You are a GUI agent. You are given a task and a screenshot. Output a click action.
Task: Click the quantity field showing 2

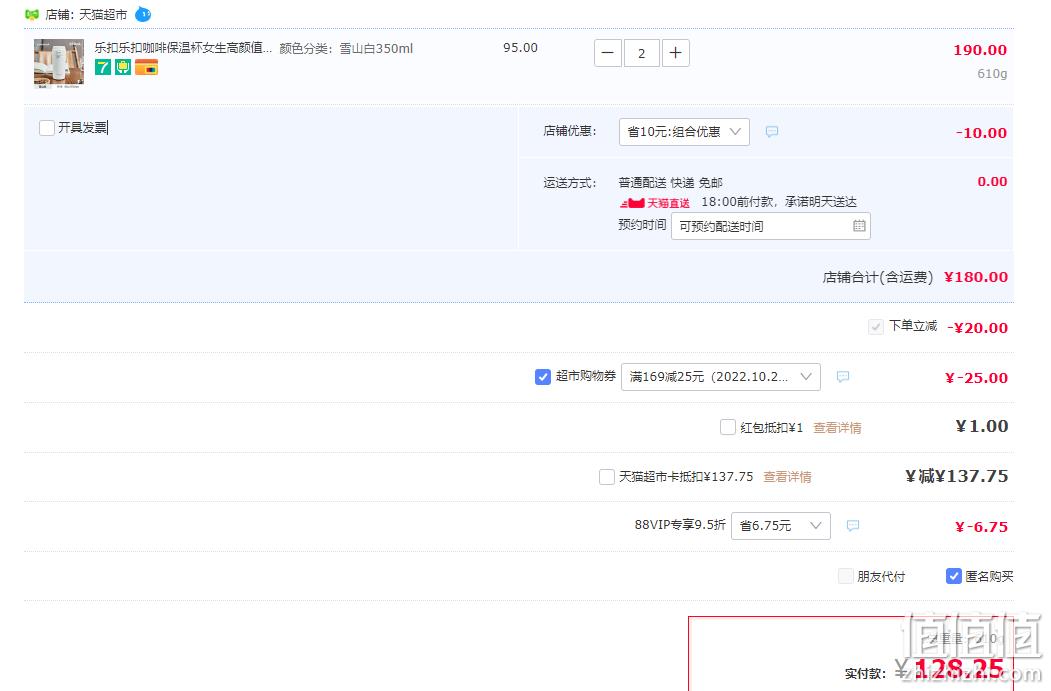point(641,53)
